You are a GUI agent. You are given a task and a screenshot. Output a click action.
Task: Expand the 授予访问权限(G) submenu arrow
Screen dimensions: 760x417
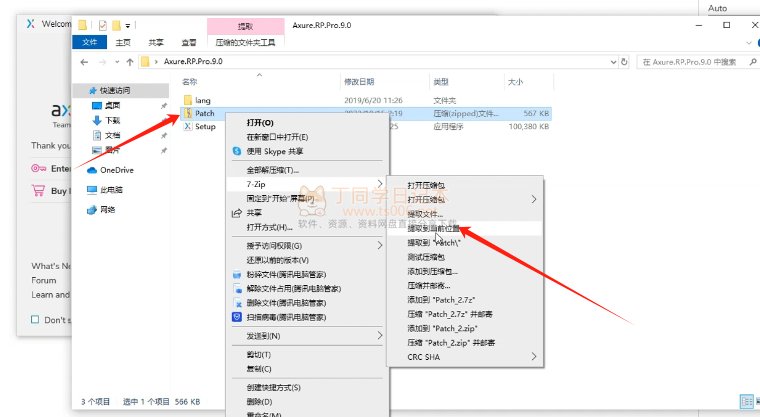click(380, 246)
